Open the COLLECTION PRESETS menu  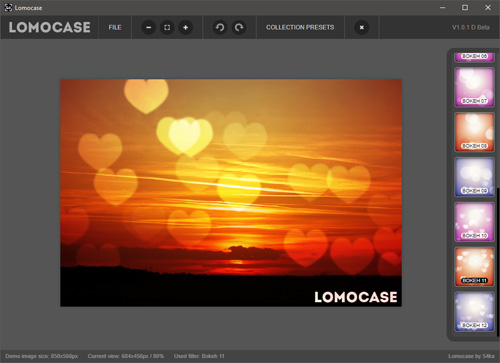tap(300, 27)
